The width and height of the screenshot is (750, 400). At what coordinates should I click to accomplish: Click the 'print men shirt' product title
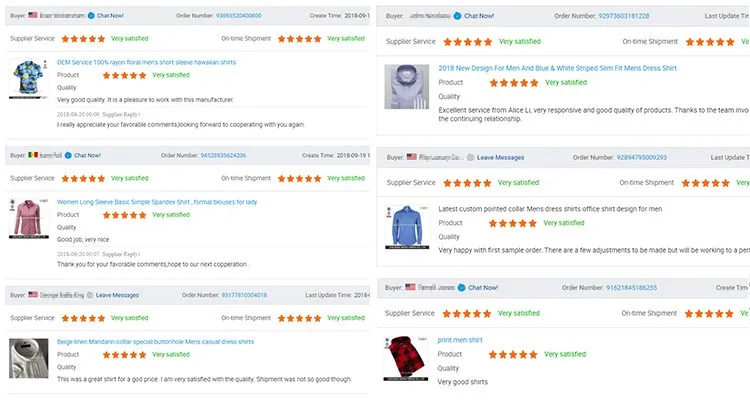click(x=460, y=340)
